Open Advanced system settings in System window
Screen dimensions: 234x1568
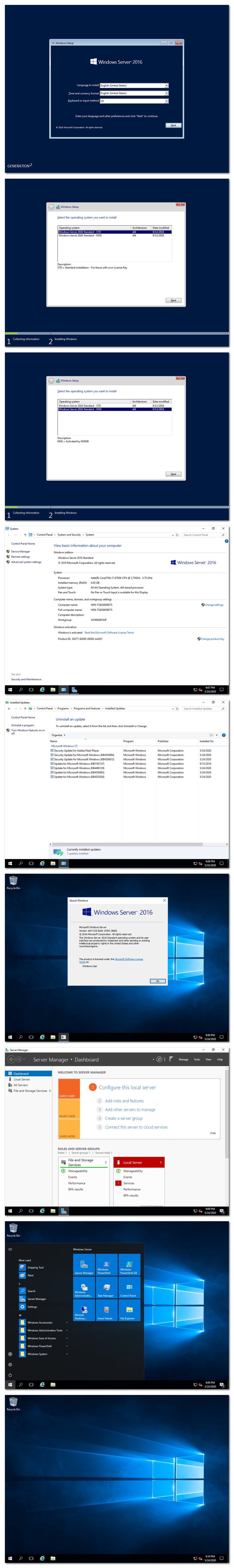tap(26, 562)
